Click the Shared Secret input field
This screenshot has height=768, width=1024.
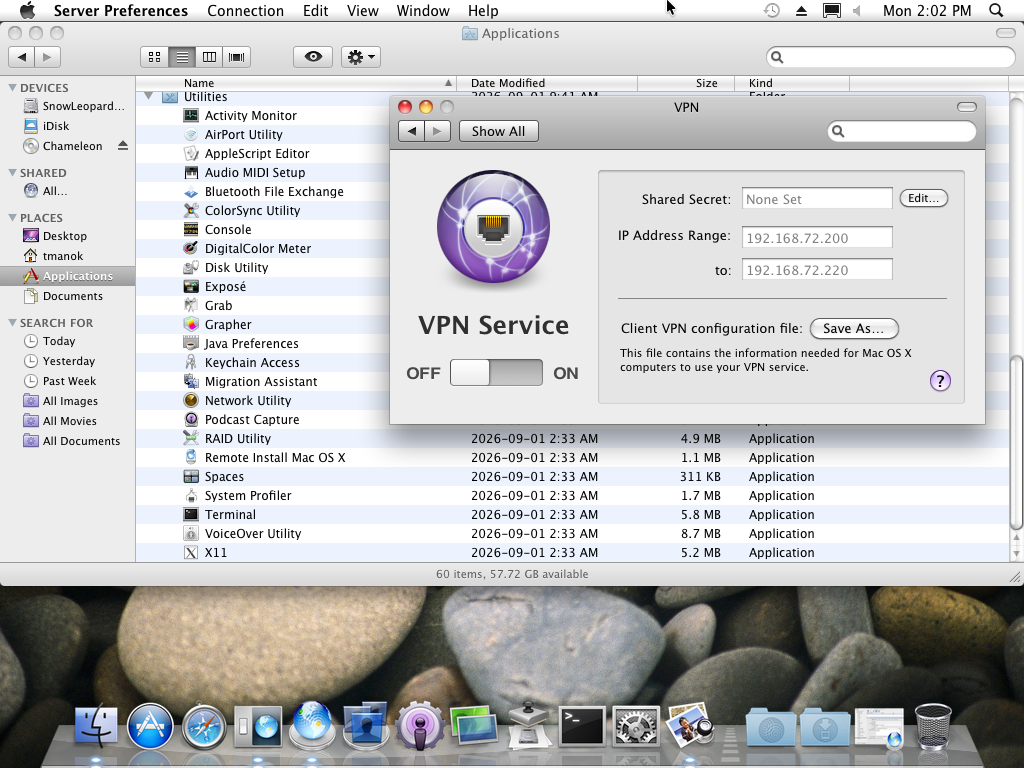click(817, 199)
